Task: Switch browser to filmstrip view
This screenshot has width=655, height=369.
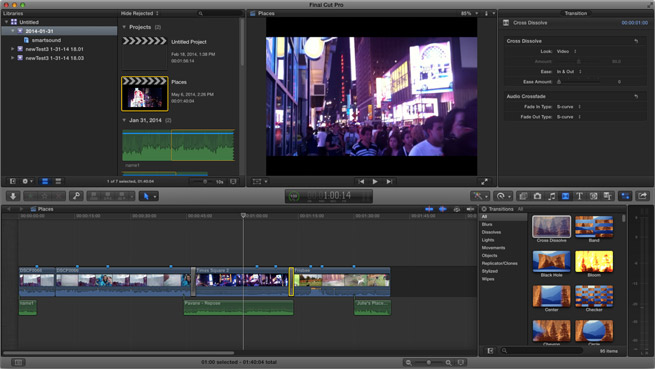Action: (x=45, y=181)
